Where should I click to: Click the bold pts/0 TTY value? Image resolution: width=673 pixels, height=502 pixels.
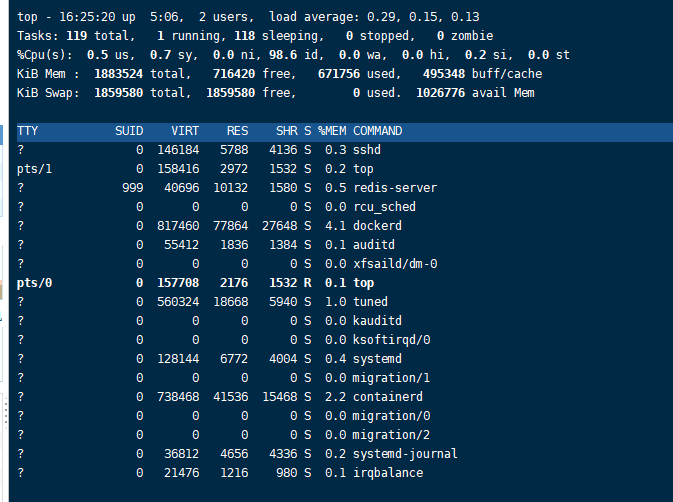[35, 283]
